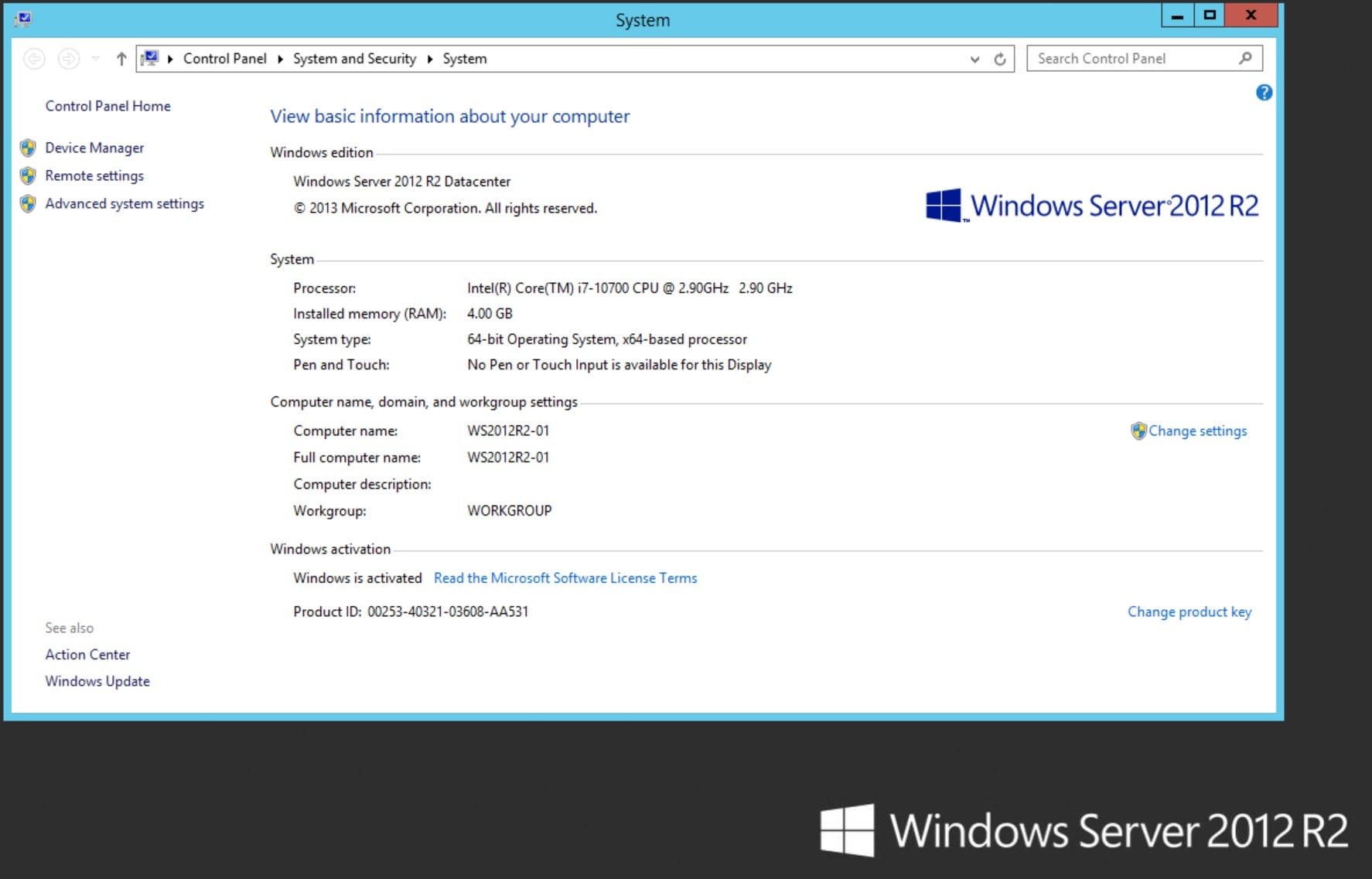The width and height of the screenshot is (1372, 879).
Task: Click the Forward navigation arrow
Action: tap(69, 59)
